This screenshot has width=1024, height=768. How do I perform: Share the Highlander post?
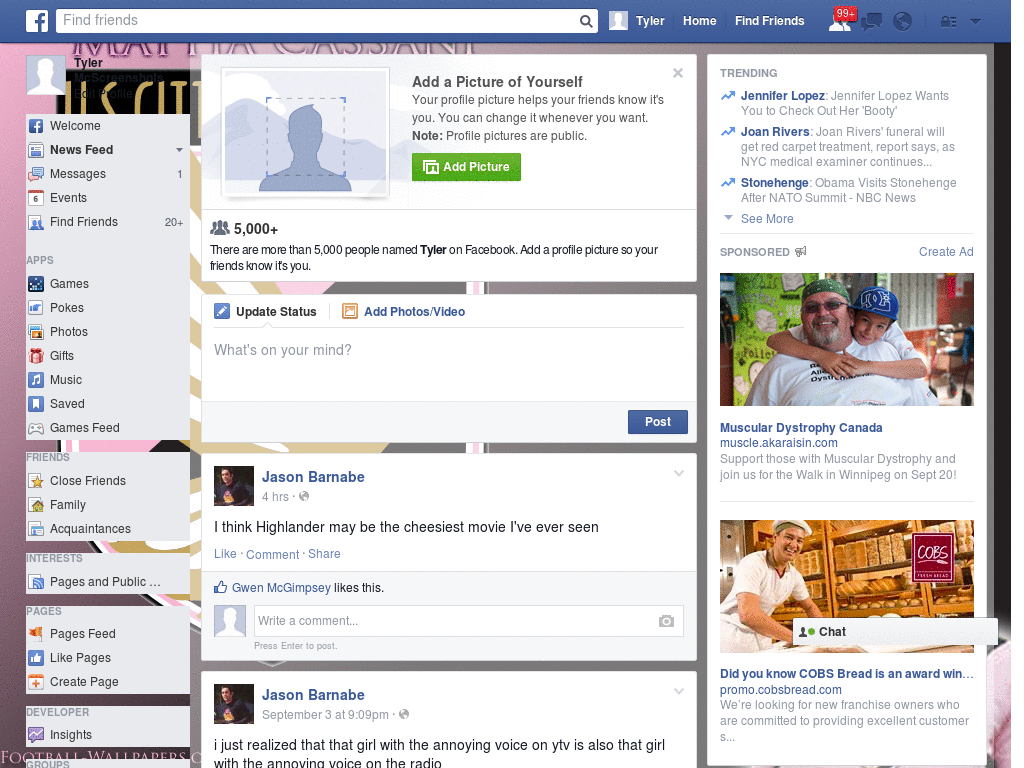[x=324, y=554]
